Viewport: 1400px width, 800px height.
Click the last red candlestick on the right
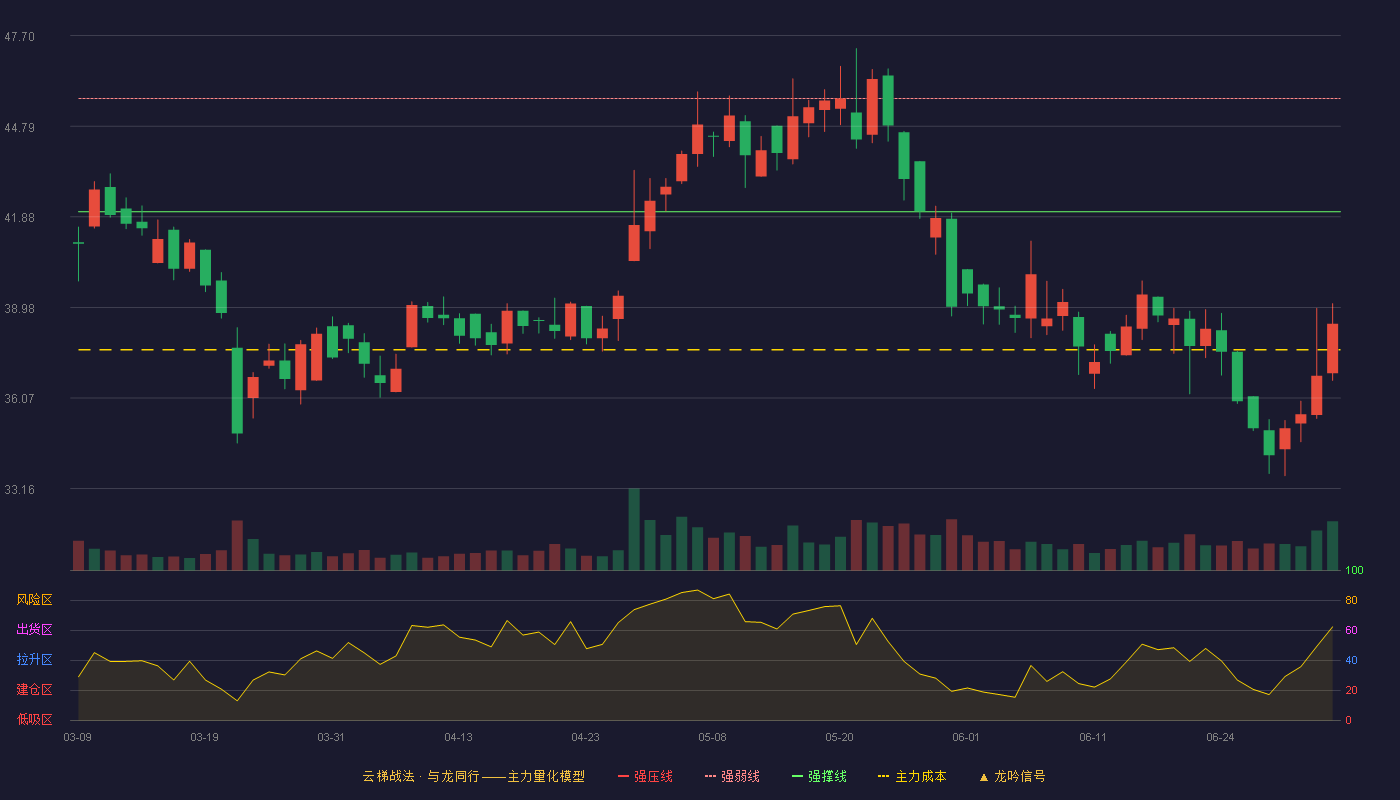1332,348
